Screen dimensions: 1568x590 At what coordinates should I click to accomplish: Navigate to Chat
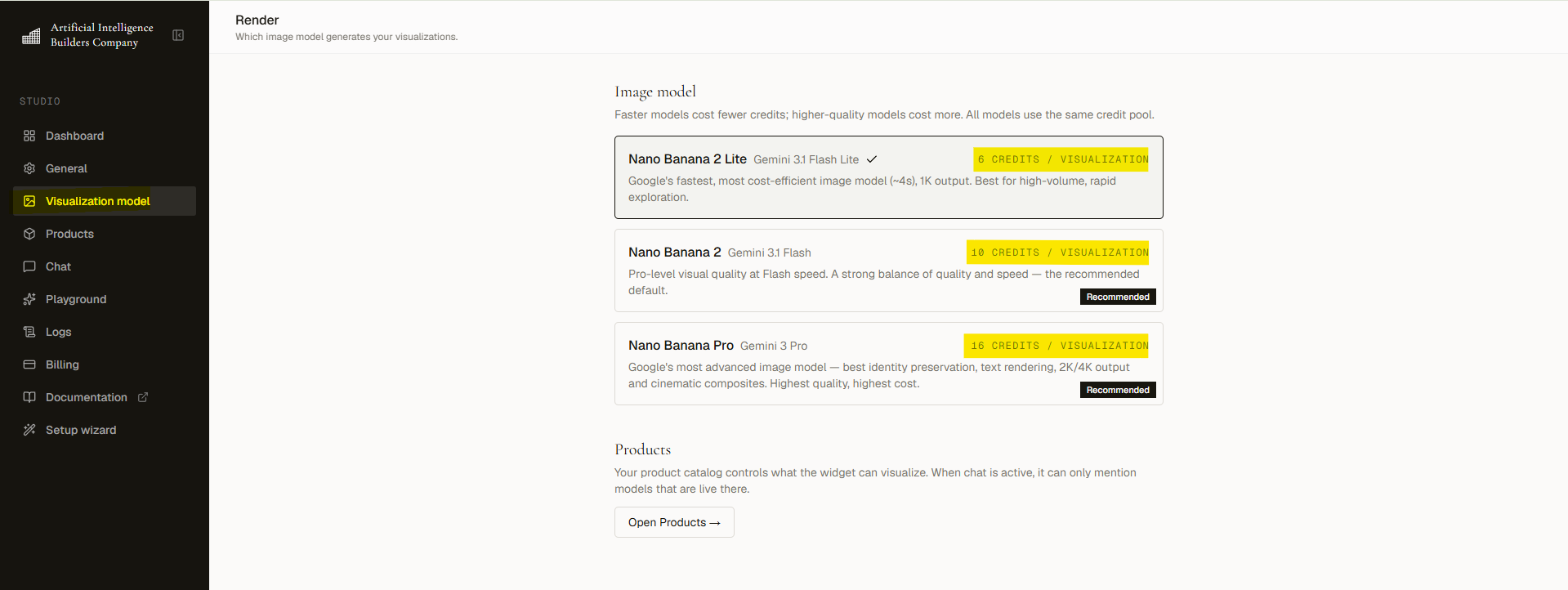coord(105,266)
